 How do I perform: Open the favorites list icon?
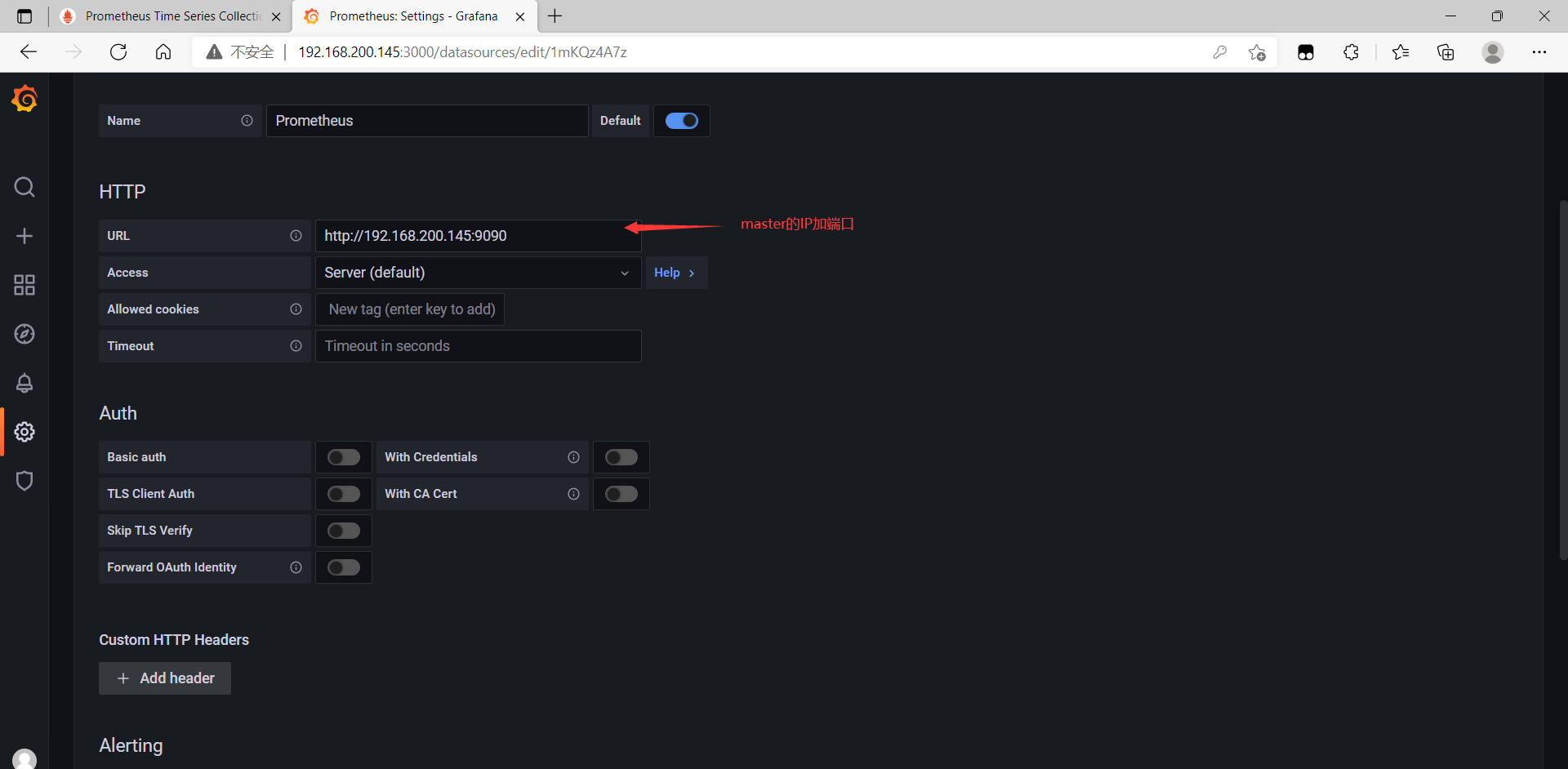coord(1401,52)
